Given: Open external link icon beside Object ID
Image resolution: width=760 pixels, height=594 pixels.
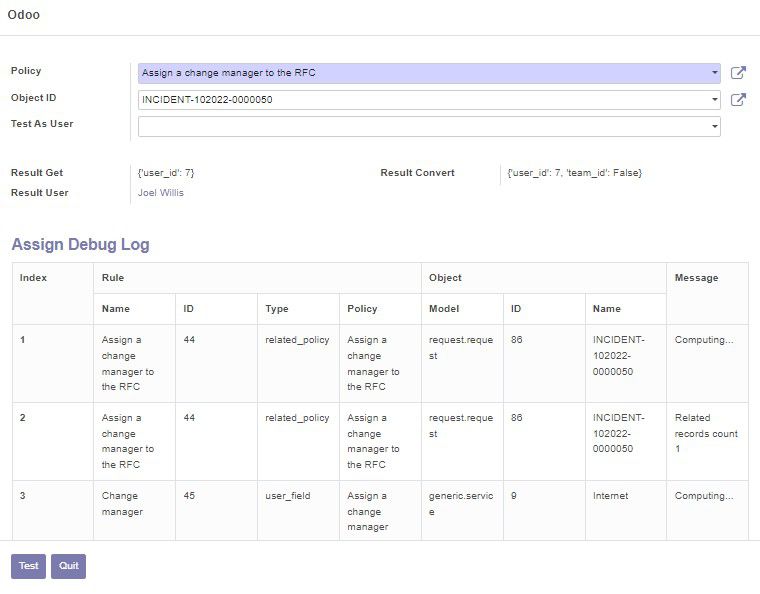Looking at the screenshot, I should (738, 100).
